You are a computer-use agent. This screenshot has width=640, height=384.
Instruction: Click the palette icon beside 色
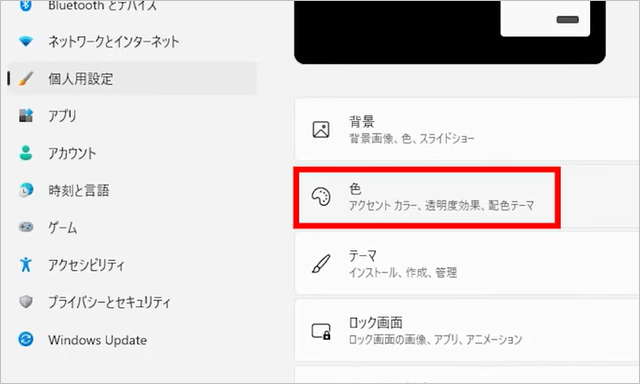click(x=321, y=196)
